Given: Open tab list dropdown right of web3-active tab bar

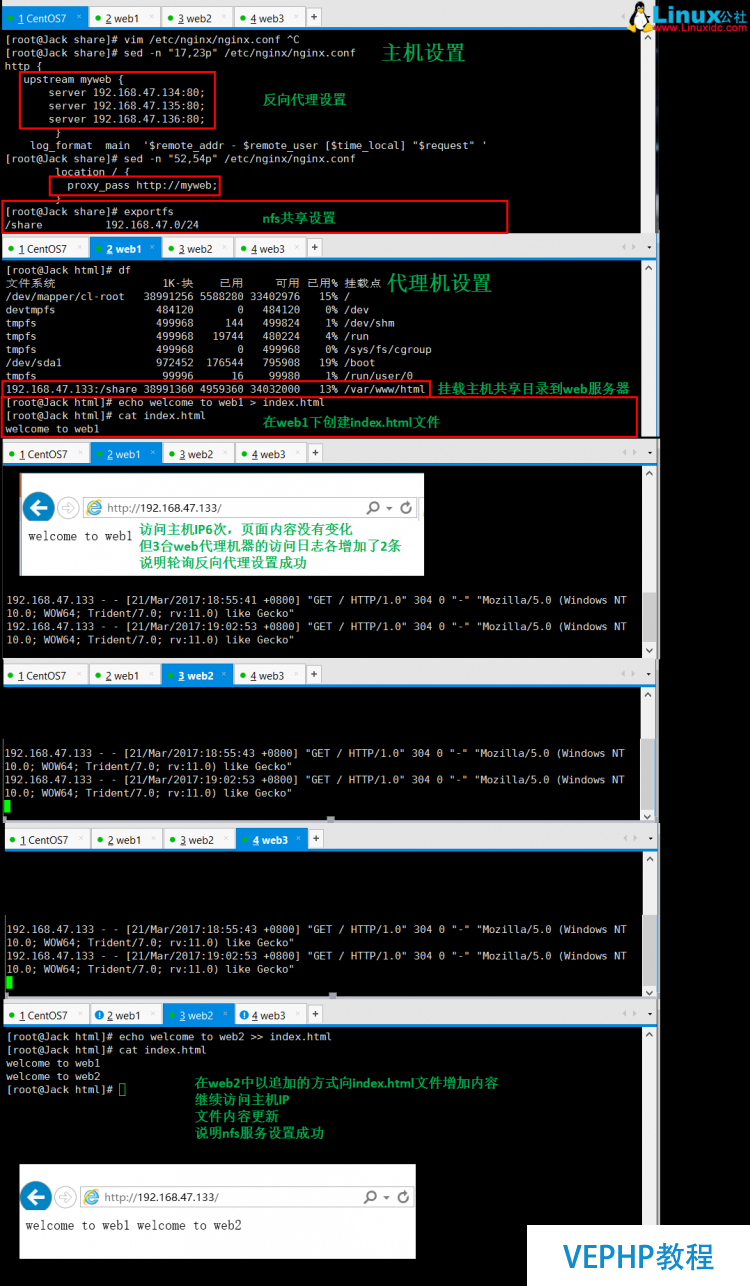Looking at the screenshot, I should (x=650, y=840).
